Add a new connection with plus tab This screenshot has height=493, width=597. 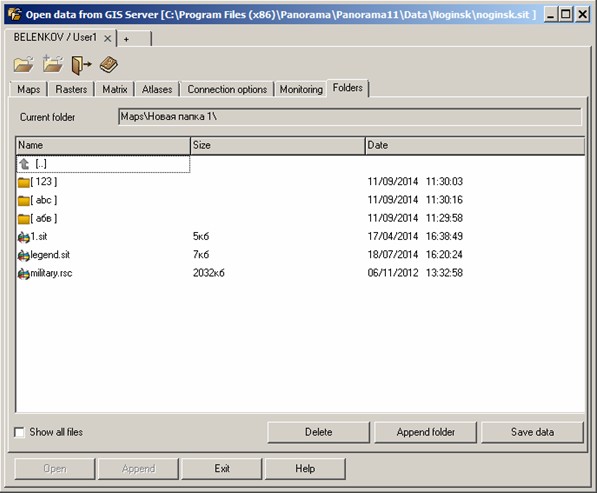click(134, 39)
